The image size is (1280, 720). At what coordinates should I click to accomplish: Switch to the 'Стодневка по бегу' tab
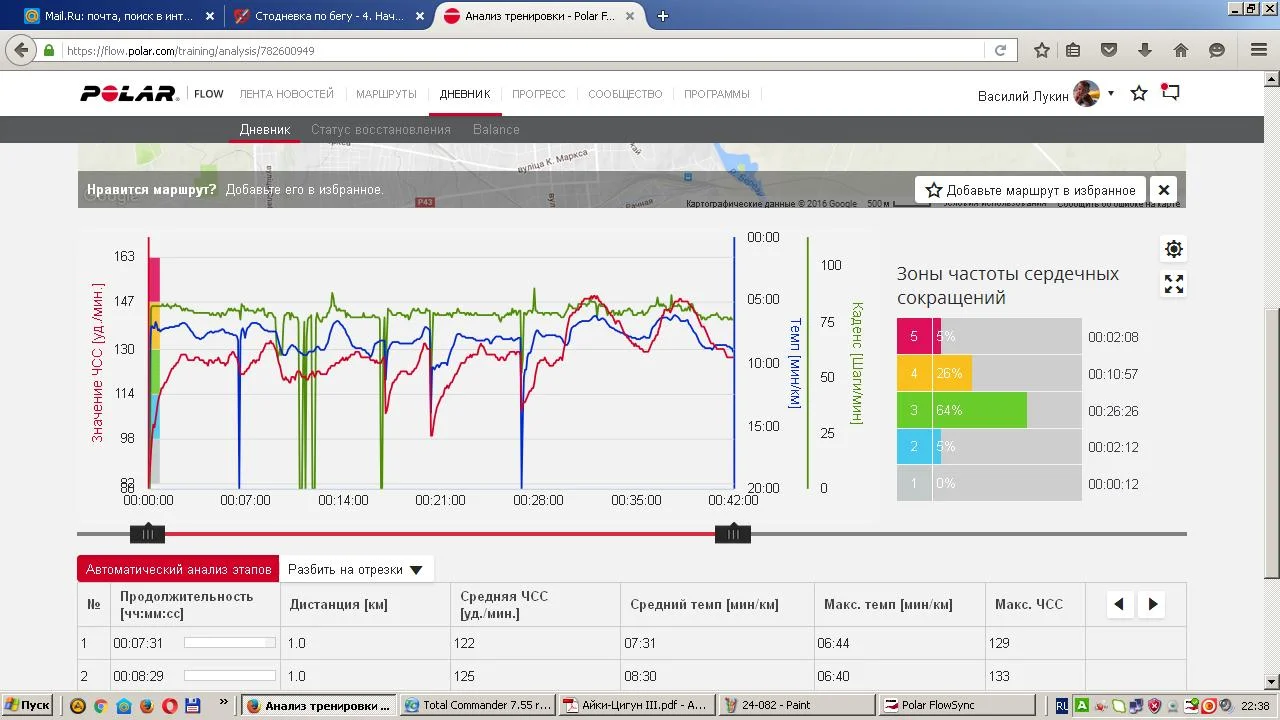click(x=328, y=16)
